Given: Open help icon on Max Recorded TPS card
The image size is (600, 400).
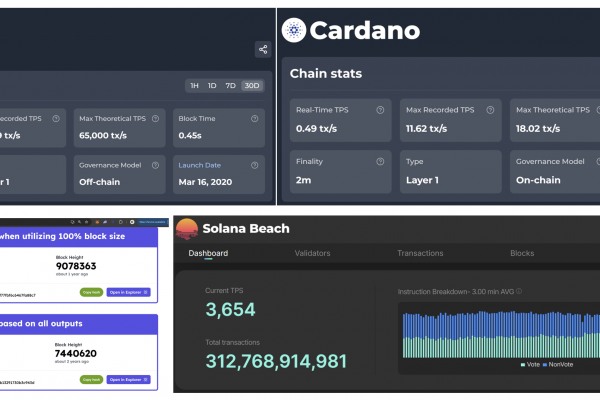Looking at the screenshot, I should pos(490,110).
